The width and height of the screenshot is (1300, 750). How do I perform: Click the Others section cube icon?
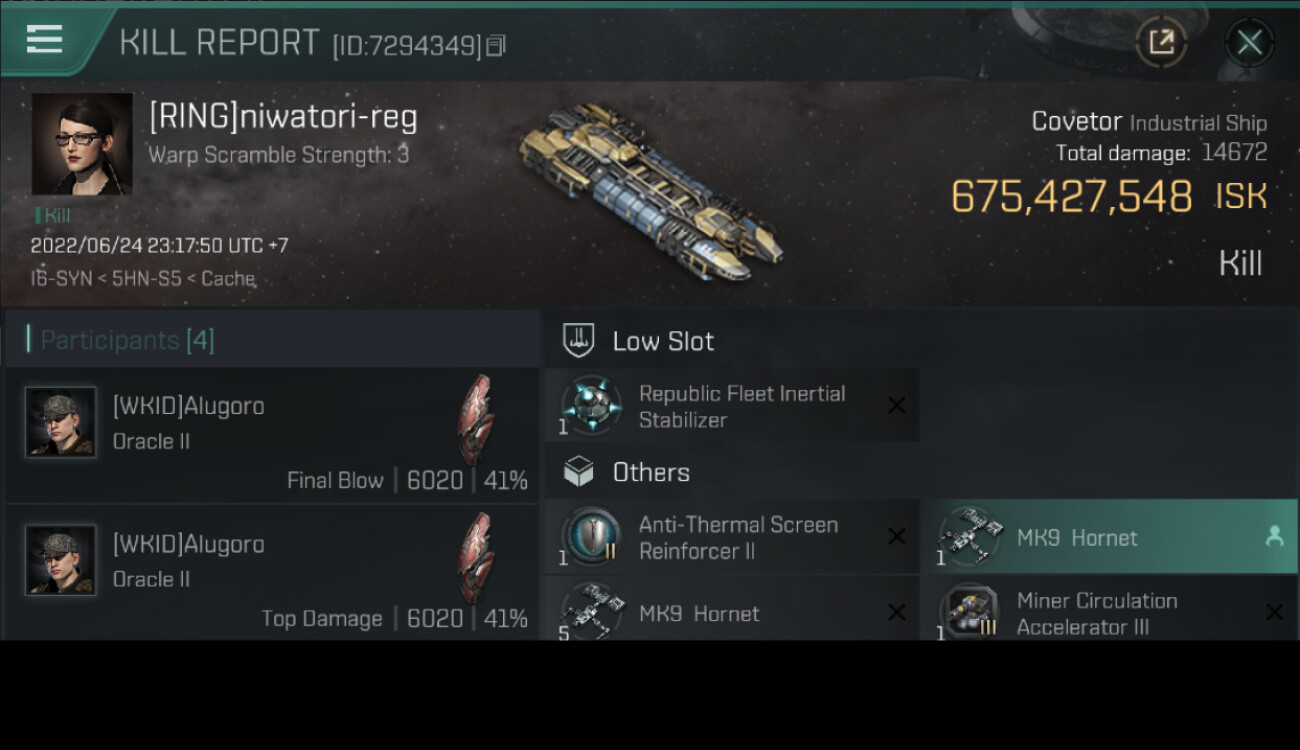[x=579, y=472]
